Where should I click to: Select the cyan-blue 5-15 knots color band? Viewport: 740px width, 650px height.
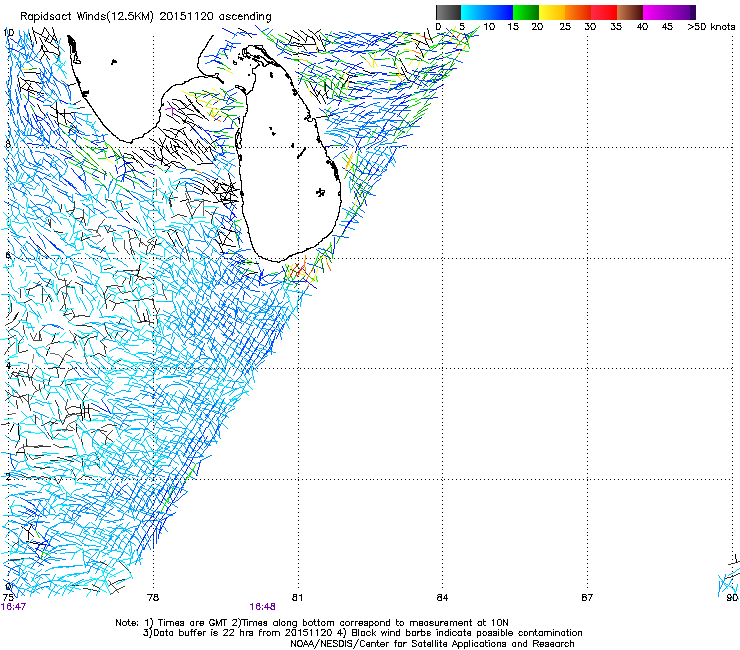click(x=487, y=12)
